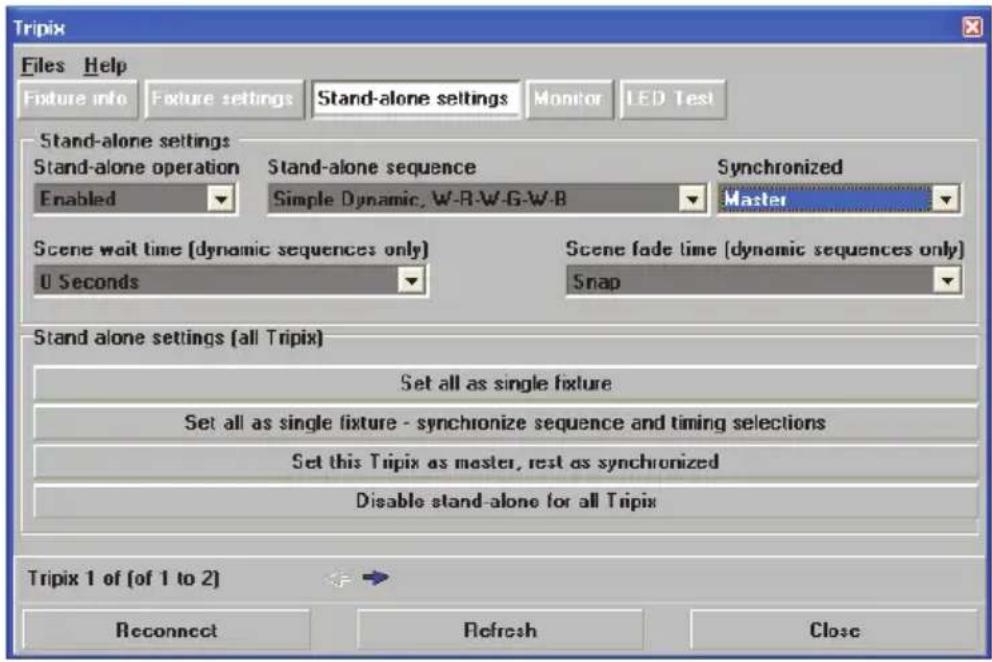Expand the Stand-alone operation dropdown arrow
Viewport: 992px width, 662px height.
pyautogui.click(x=221, y=199)
